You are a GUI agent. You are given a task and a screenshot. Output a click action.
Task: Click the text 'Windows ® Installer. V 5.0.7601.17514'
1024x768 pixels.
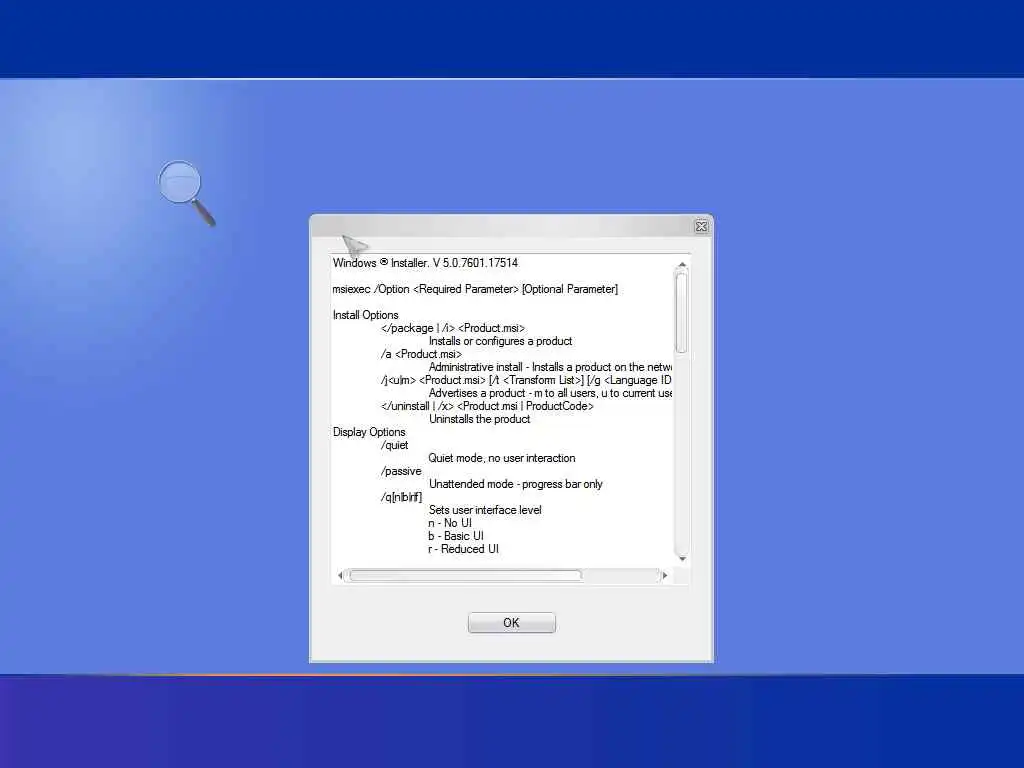point(425,263)
